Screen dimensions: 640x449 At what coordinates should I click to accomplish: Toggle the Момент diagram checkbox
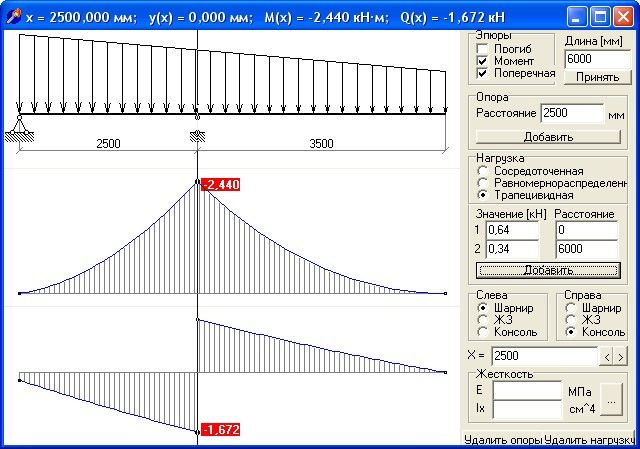tap(482, 61)
